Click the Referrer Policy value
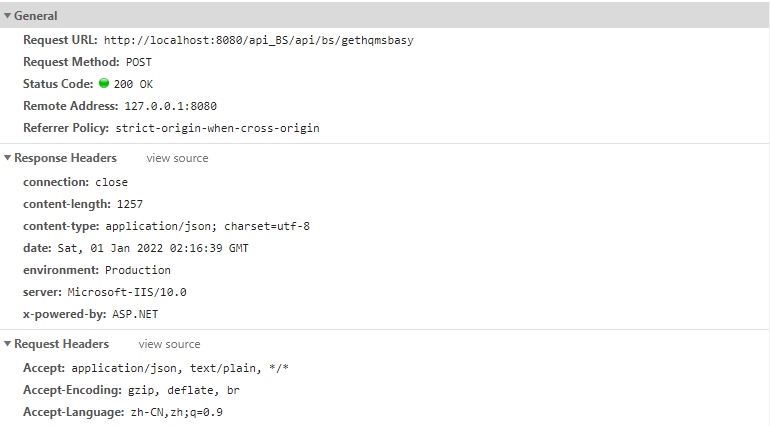 click(x=217, y=128)
